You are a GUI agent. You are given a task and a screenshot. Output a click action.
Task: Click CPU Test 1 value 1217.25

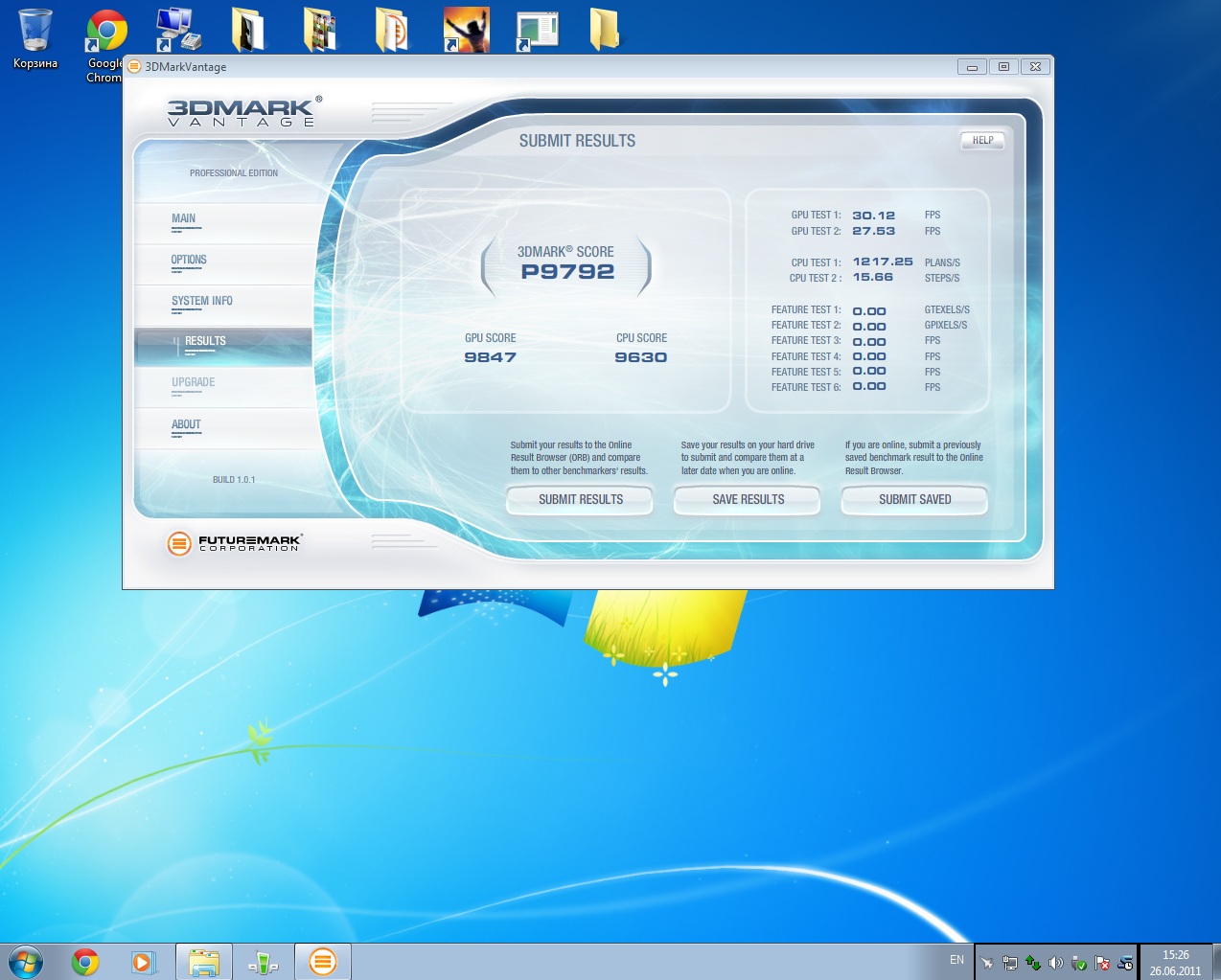(x=883, y=262)
